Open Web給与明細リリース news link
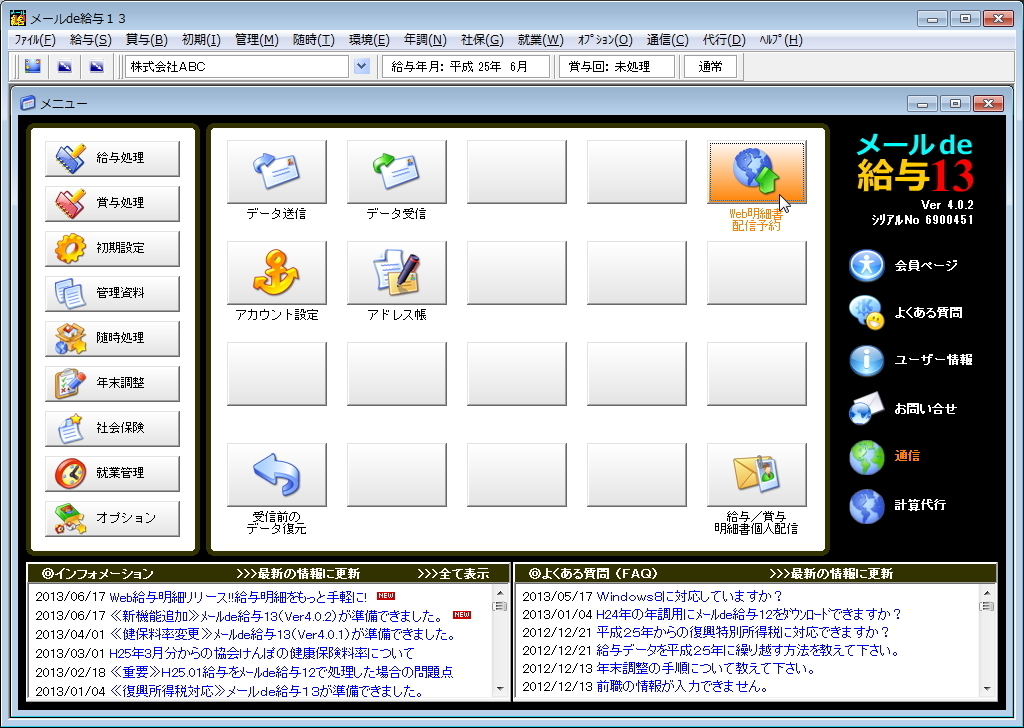Image resolution: width=1024 pixels, height=728 pixels. tap(238, 597)
